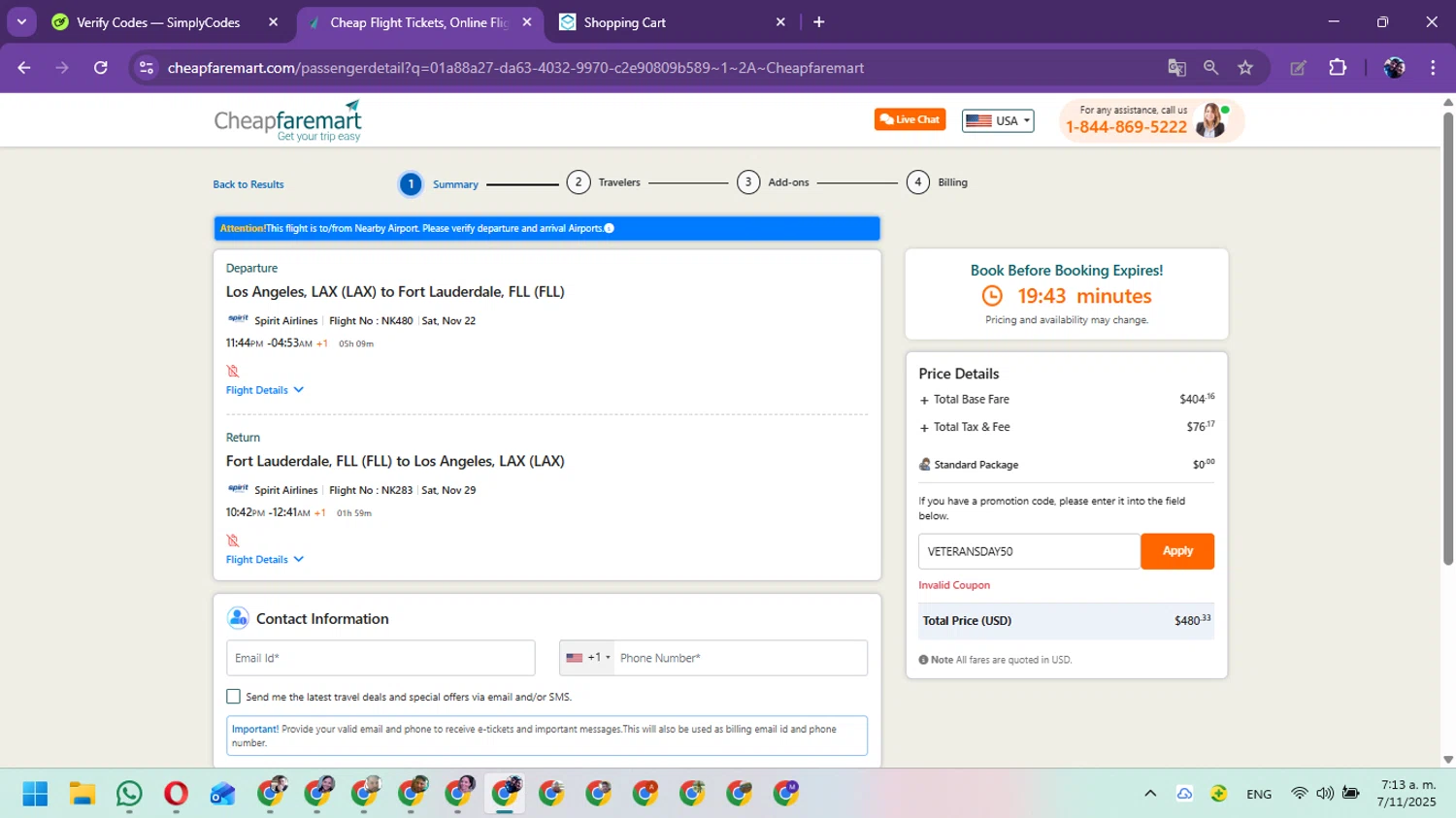1456x818 pixels.
Task: Open WhatsApp from taskbar
Action: (128, 794)
